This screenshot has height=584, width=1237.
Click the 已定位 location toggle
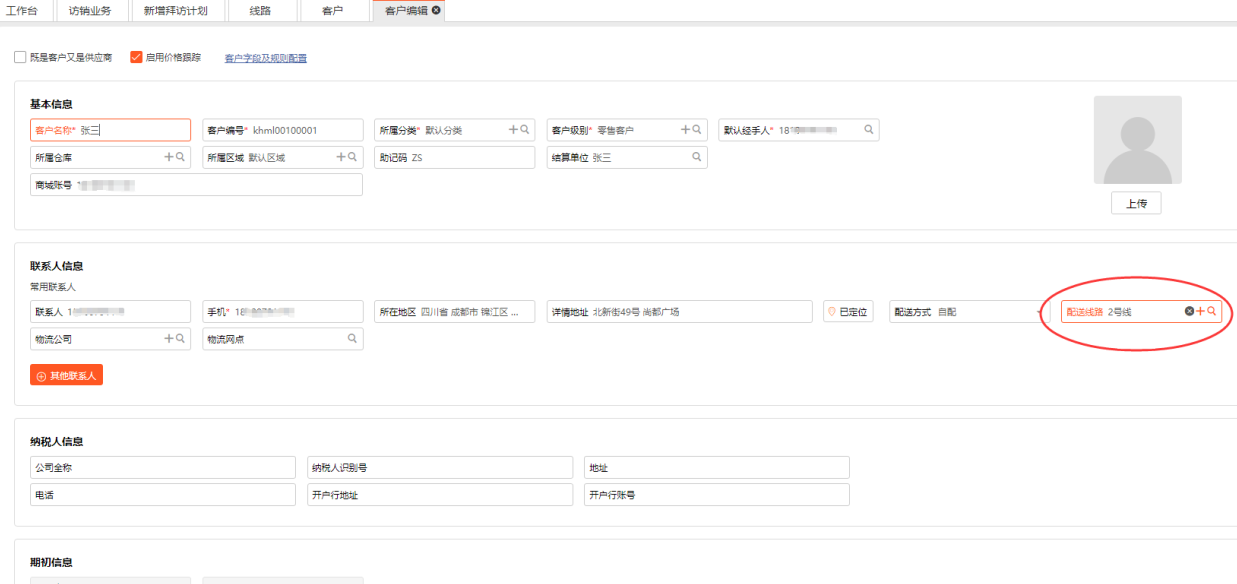(848, 312)
